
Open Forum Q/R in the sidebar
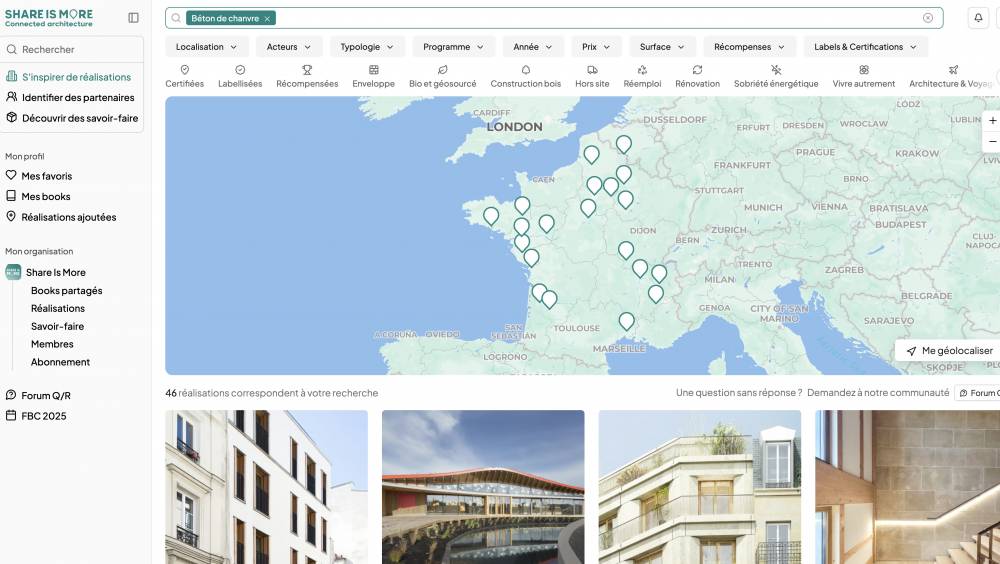pyautogui.click(x=38, y=396)
